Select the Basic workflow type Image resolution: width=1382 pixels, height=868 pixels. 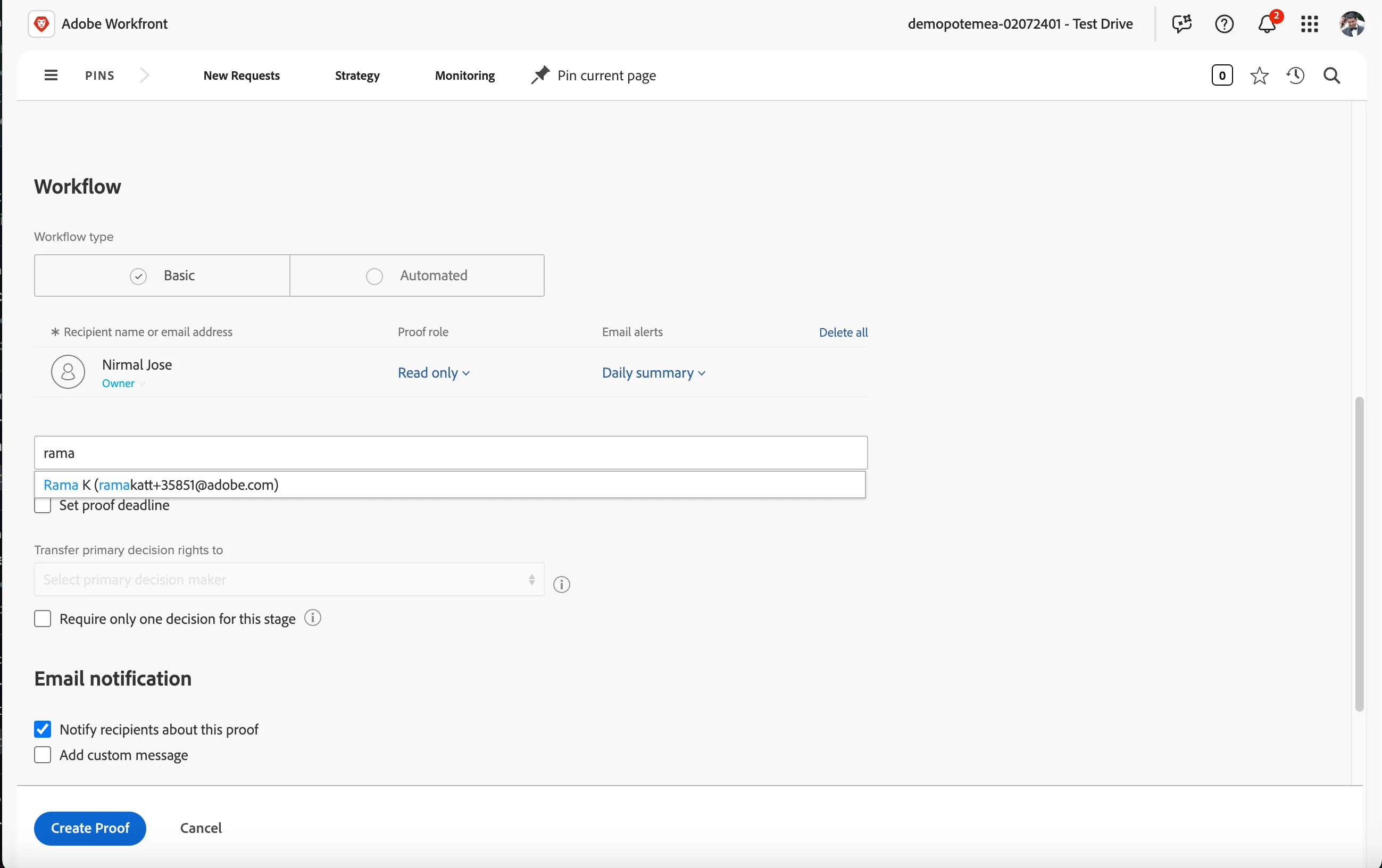pos(162,276)
